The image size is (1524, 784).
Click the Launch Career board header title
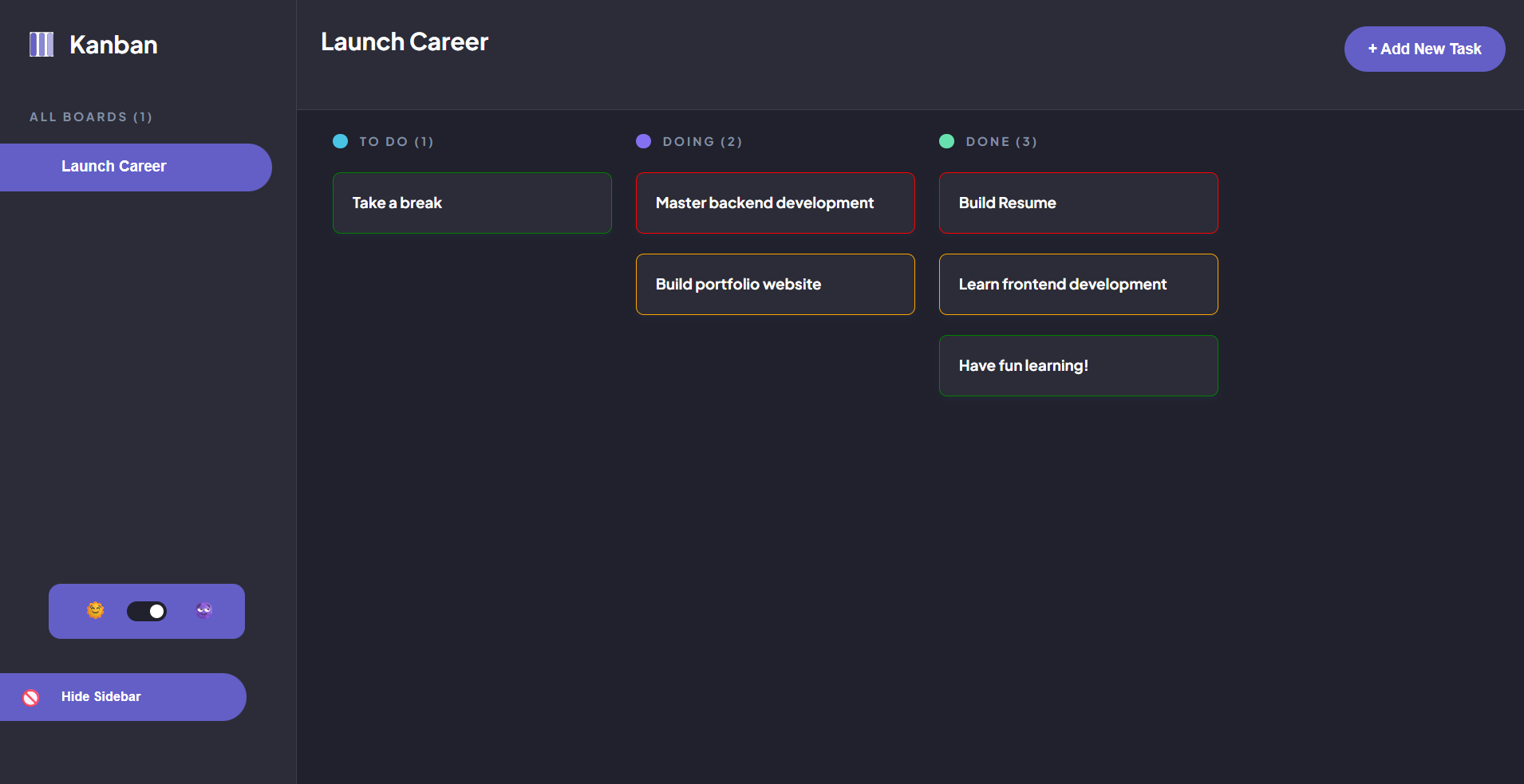click(x=405, y=42)
